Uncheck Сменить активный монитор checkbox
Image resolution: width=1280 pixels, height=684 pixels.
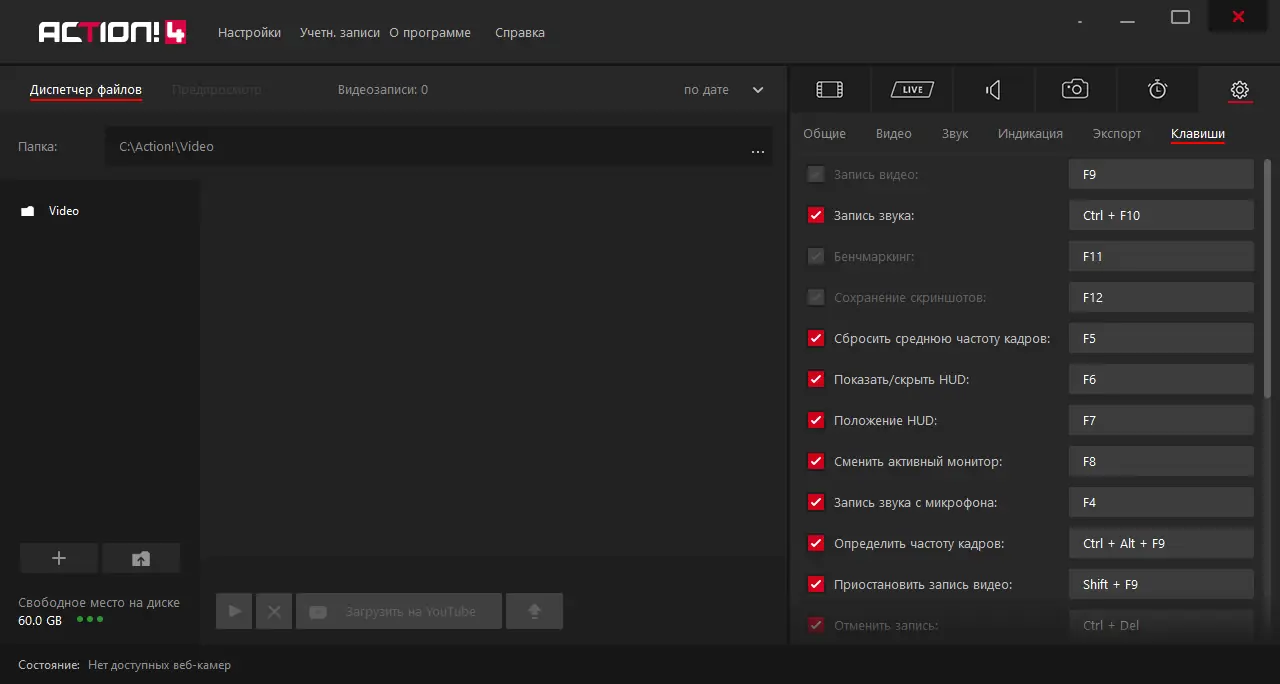pos(816,461)
